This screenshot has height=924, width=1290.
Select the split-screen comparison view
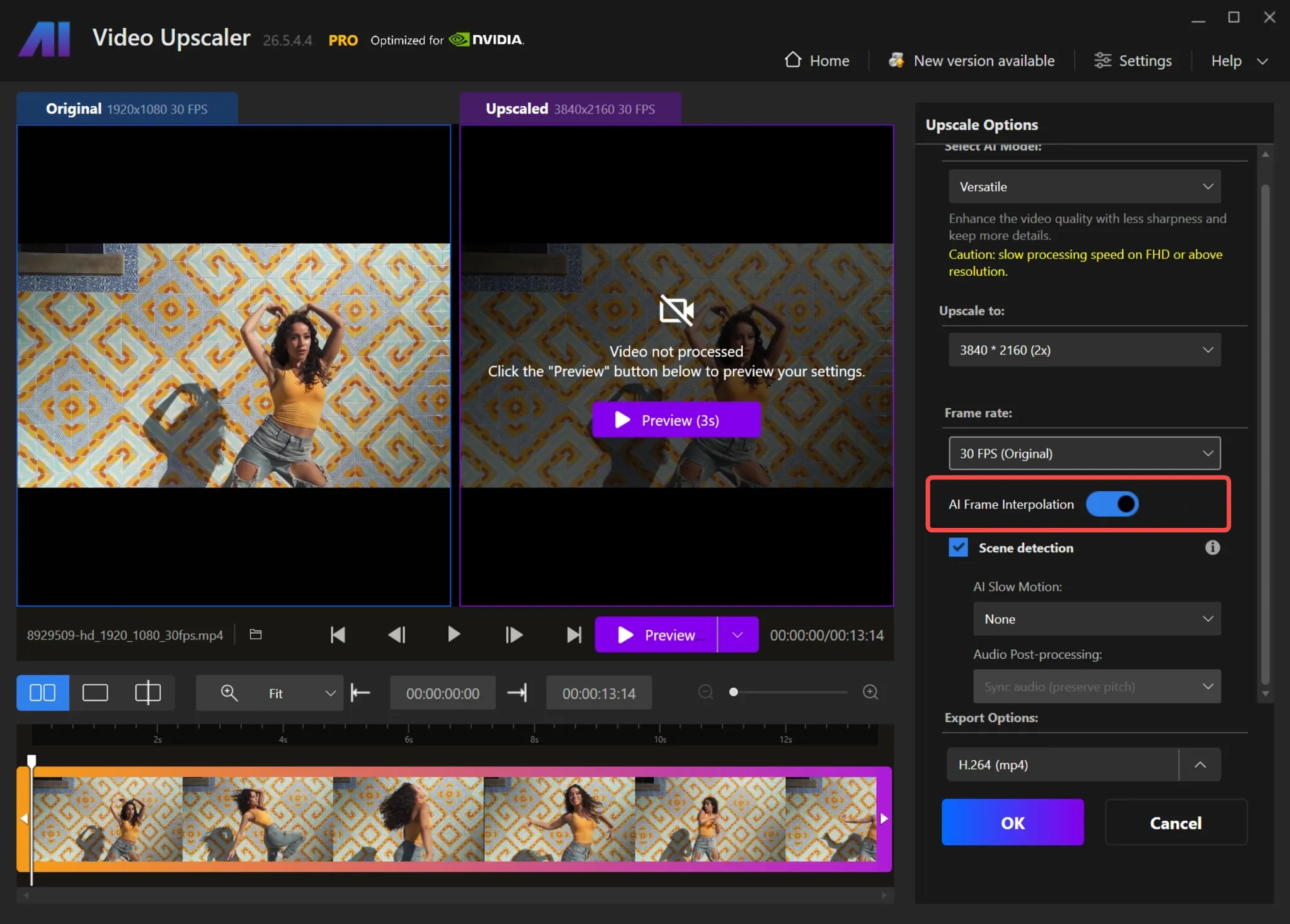click(x=149, y=692)
